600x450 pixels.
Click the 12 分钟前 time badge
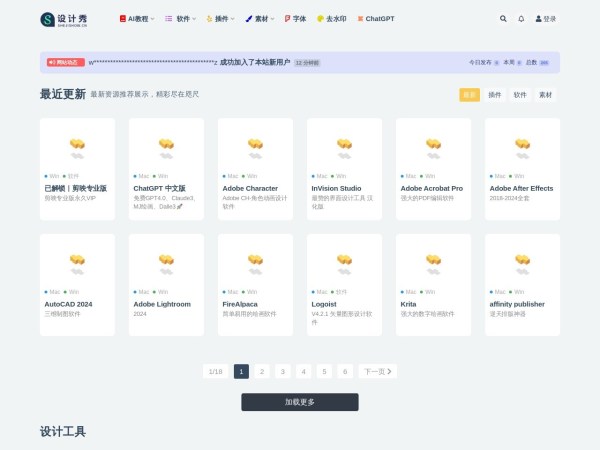(x=307, y=63)
